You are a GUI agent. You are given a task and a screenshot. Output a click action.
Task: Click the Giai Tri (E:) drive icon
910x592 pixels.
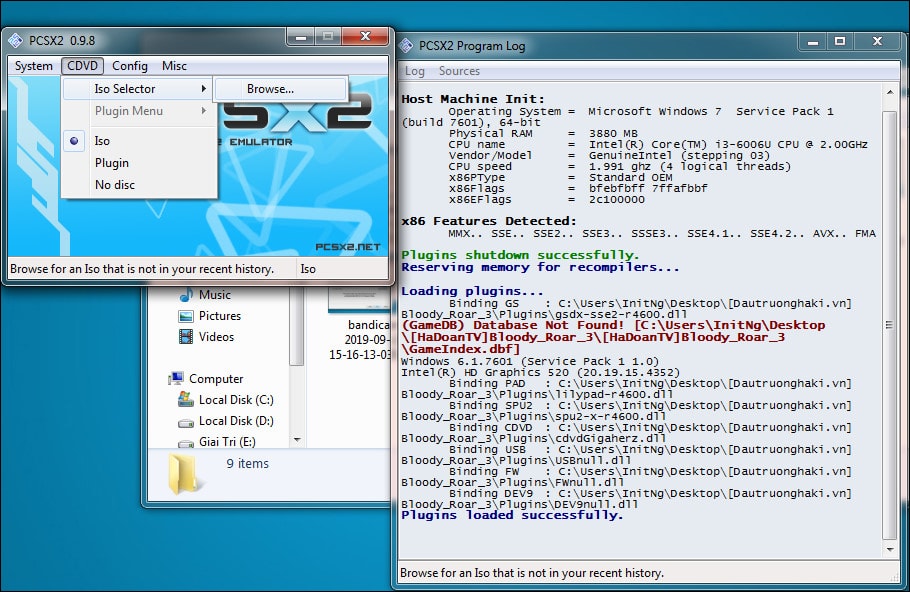pos(186,443)
